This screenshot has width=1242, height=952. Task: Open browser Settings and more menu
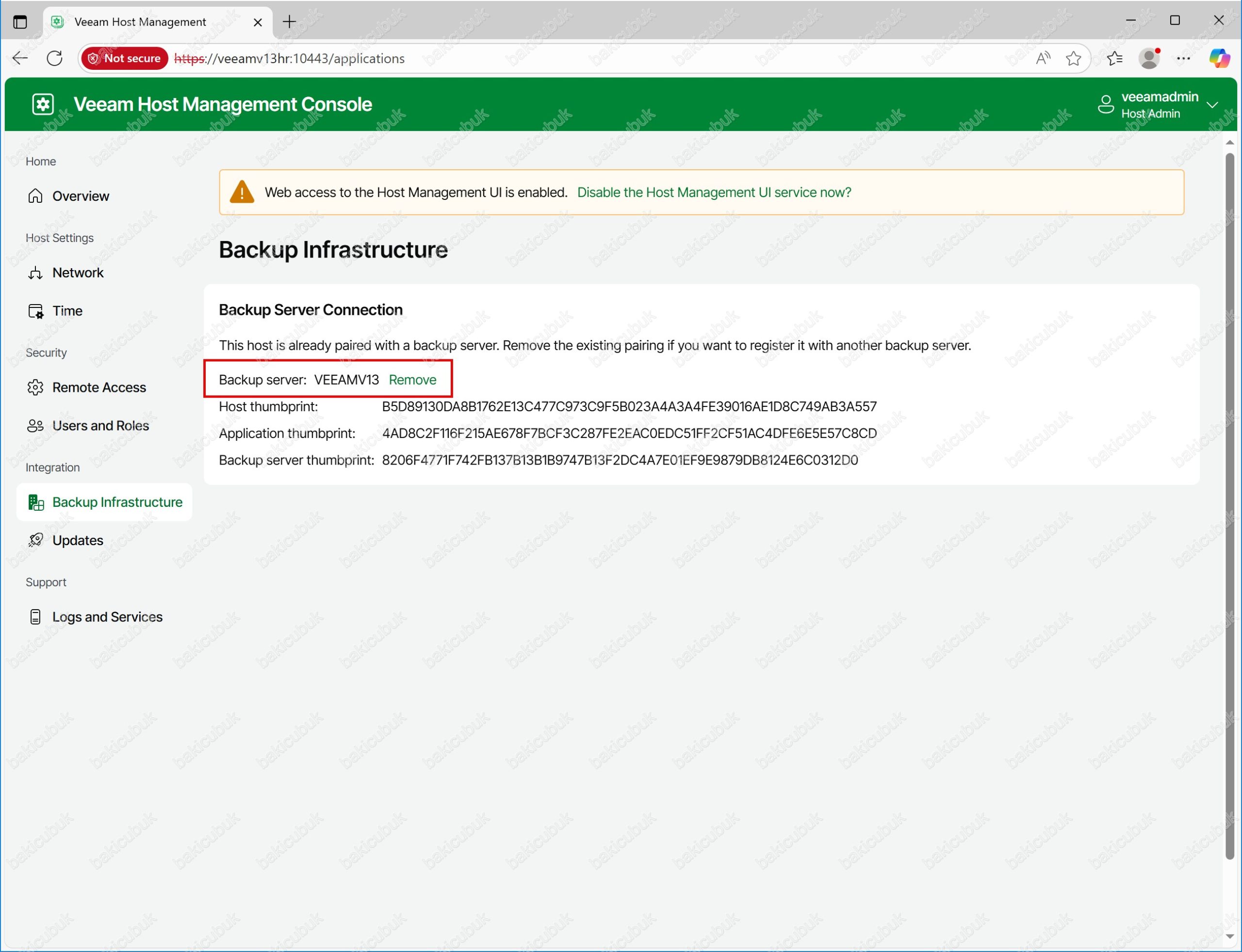point(1183,58)
